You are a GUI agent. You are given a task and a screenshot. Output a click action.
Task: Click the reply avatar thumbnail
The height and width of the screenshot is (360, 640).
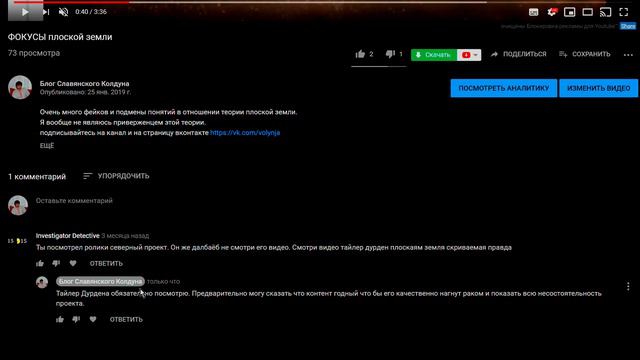pyautogui.click(x=42, y=282)
